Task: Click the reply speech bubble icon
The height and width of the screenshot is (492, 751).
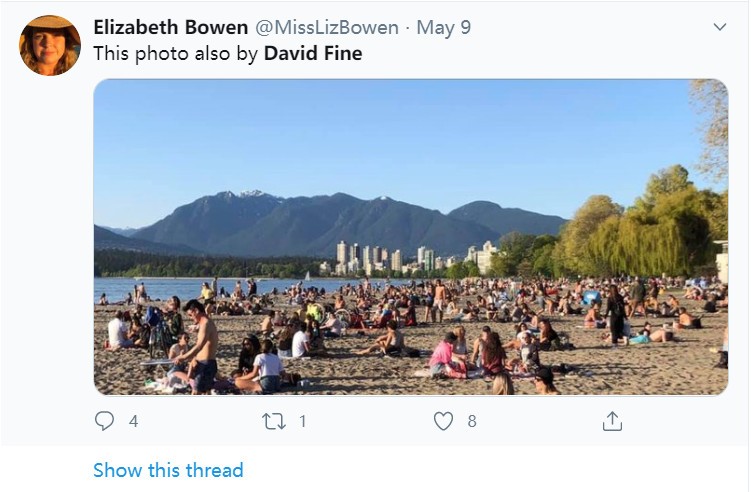Action: pos(104,421)
